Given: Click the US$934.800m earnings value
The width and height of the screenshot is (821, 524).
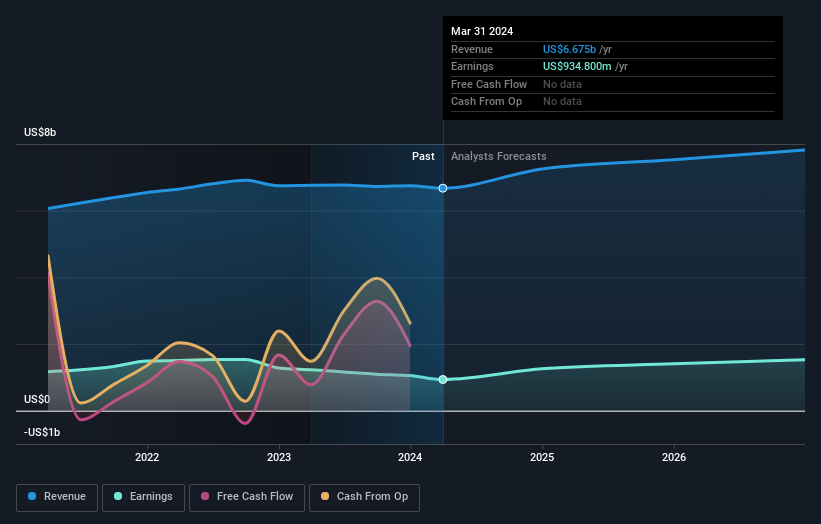Looking at the screenshot, I should (x=577, y=66).
